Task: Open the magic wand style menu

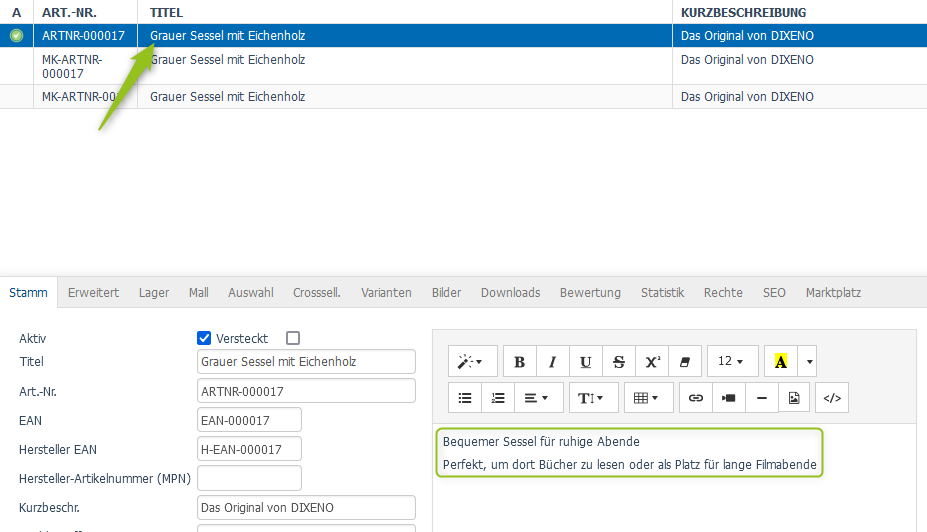Action: click(472, 361)
